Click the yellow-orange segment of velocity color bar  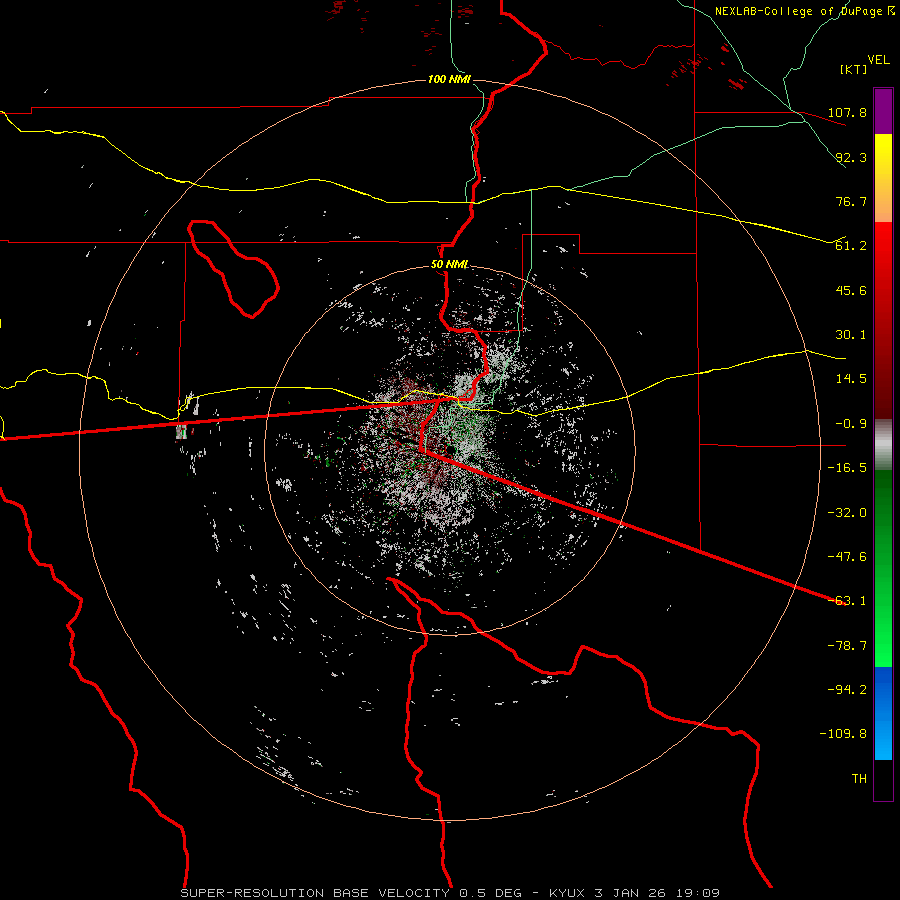click(x=883, y=178)
